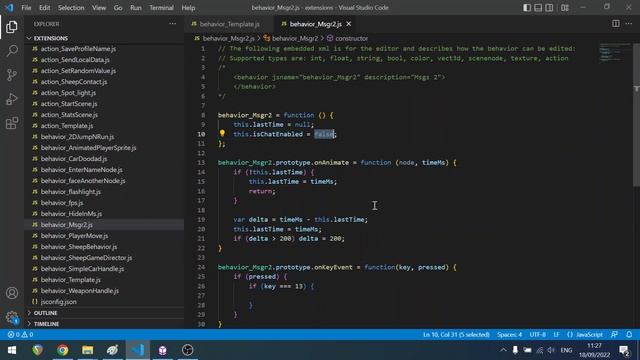The height and width of the screenshot is (360, 640).
Task: Change indentation via Spaces: 4
Action: coord(509,334)
